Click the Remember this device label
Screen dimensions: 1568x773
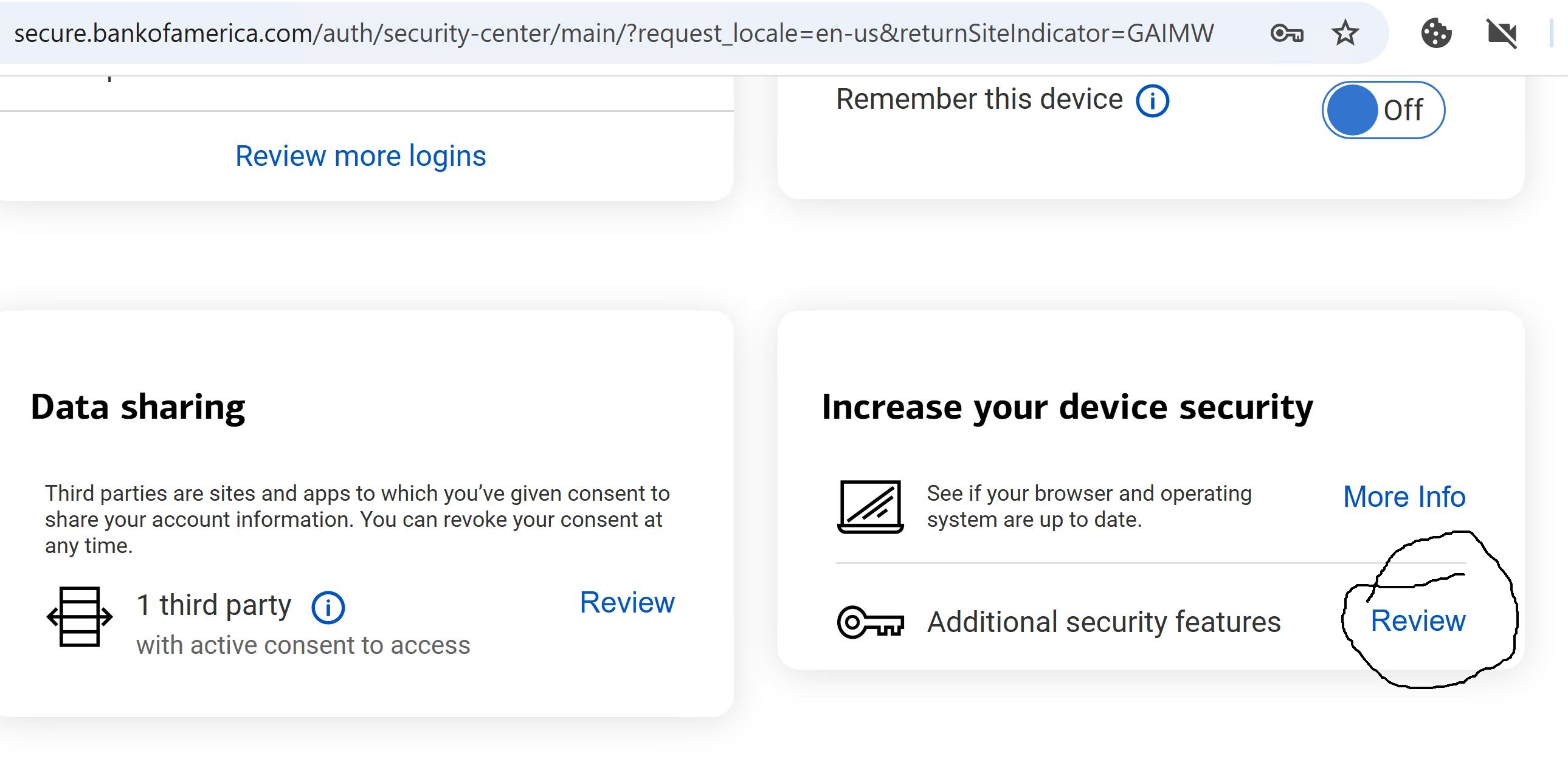tap(979, 99)
